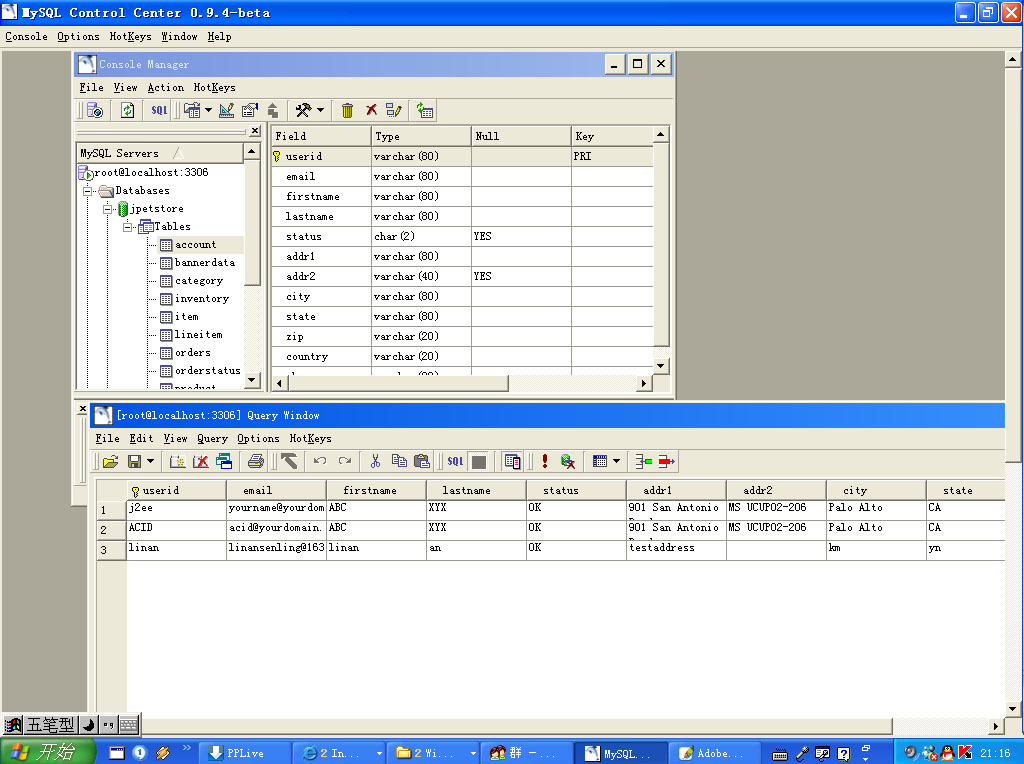This screenshot has height=764, width=1024.
Task: Click the windows arrangement icon in Query toolbar
Action: point(224,462)
